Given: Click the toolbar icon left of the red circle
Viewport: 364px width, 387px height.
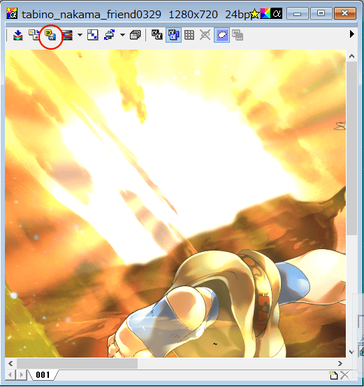Looking at the screenshot, I should coord(34,35).
